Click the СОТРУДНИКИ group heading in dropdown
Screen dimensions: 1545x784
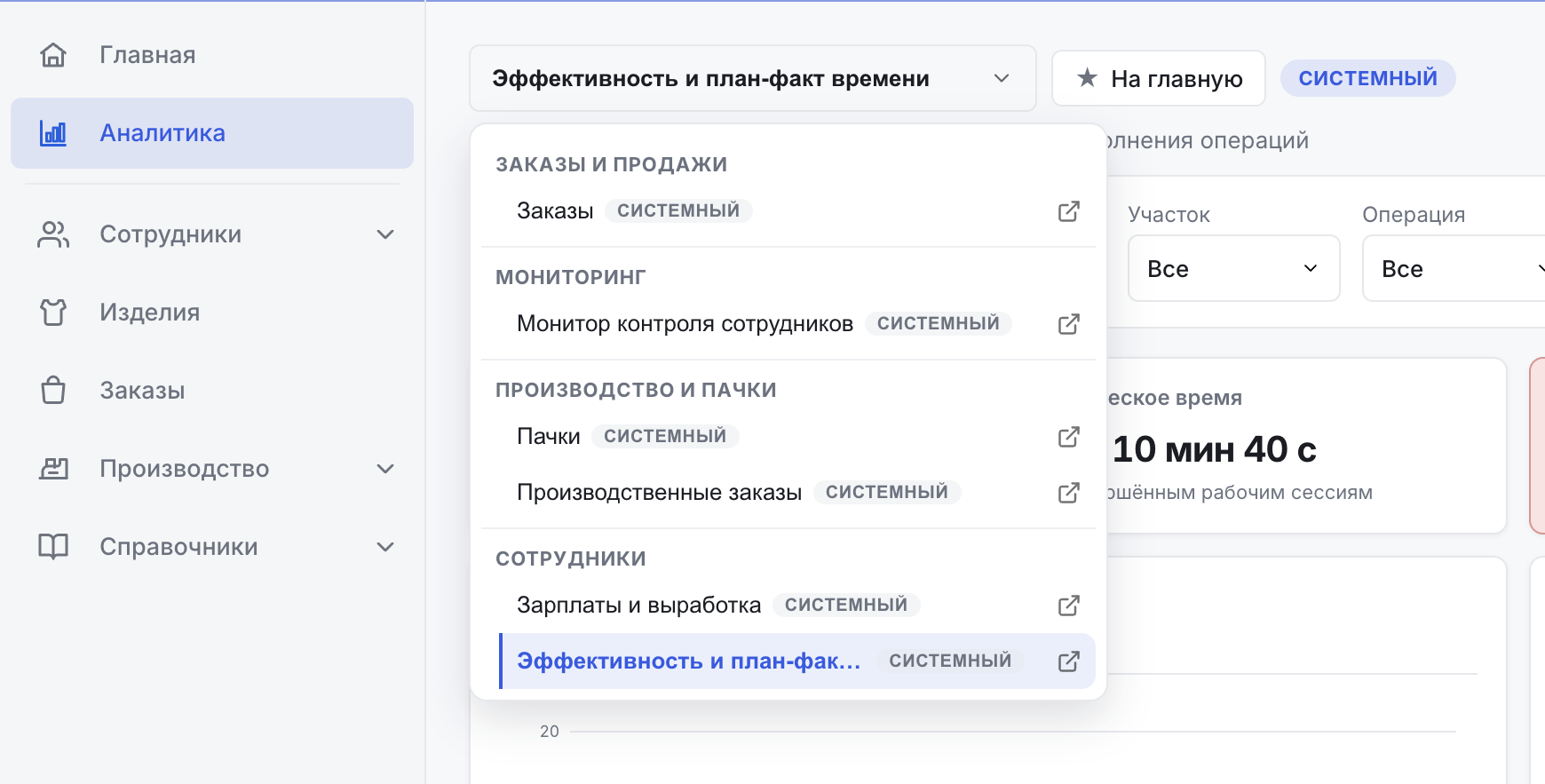571,558
